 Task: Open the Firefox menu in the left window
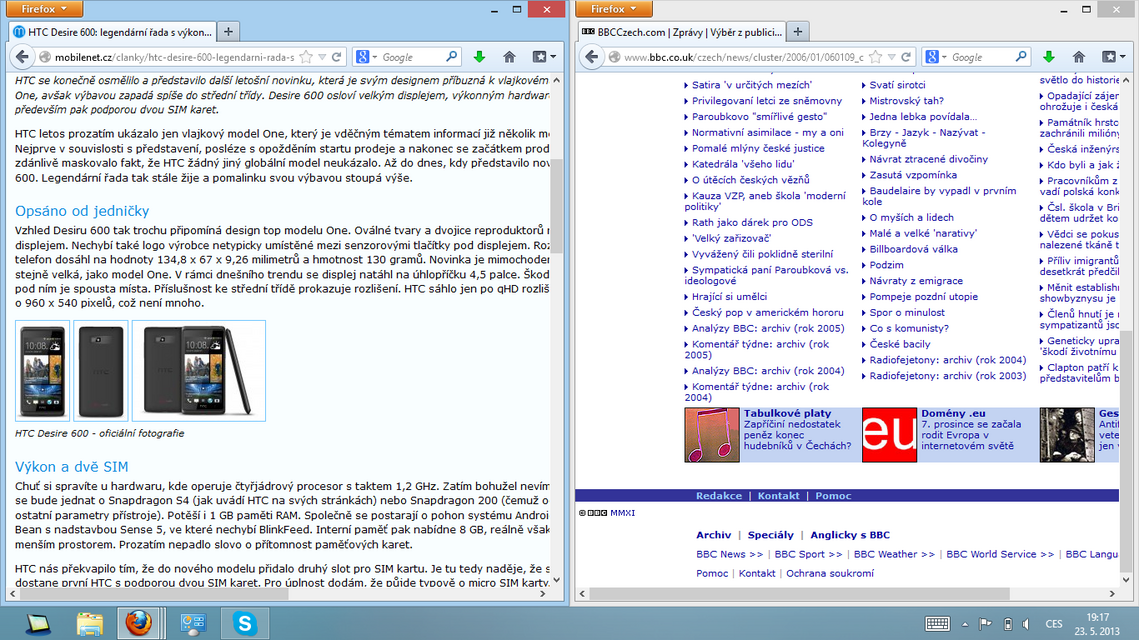pos(45,9)
